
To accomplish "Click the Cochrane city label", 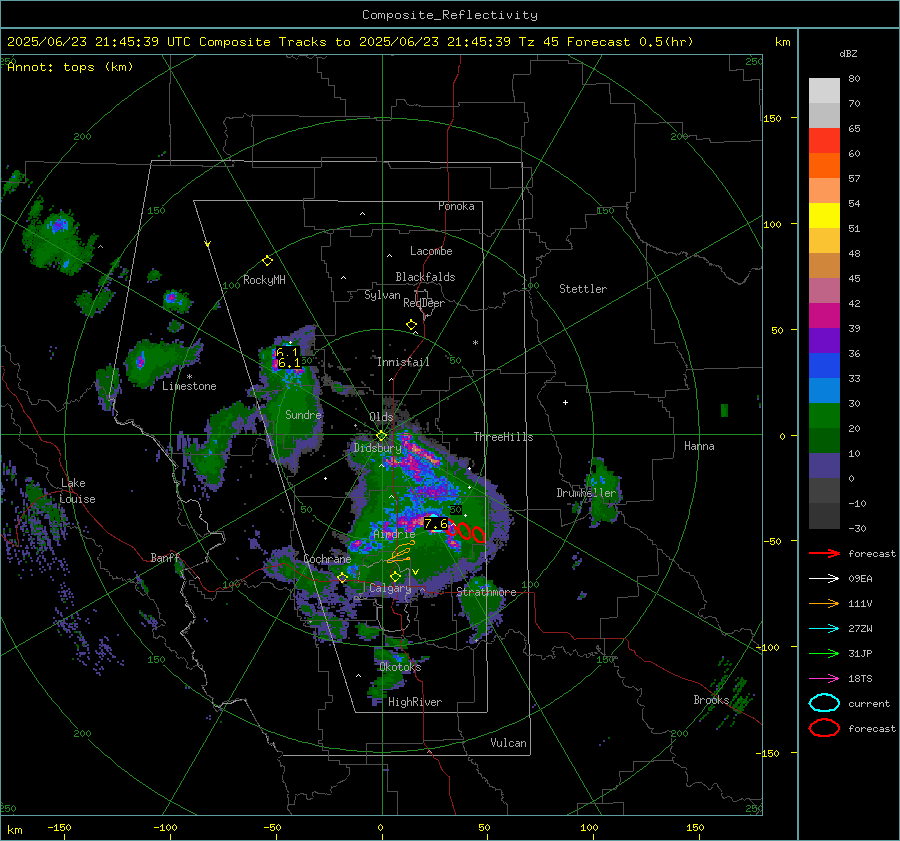I will (x=327, y=559).
